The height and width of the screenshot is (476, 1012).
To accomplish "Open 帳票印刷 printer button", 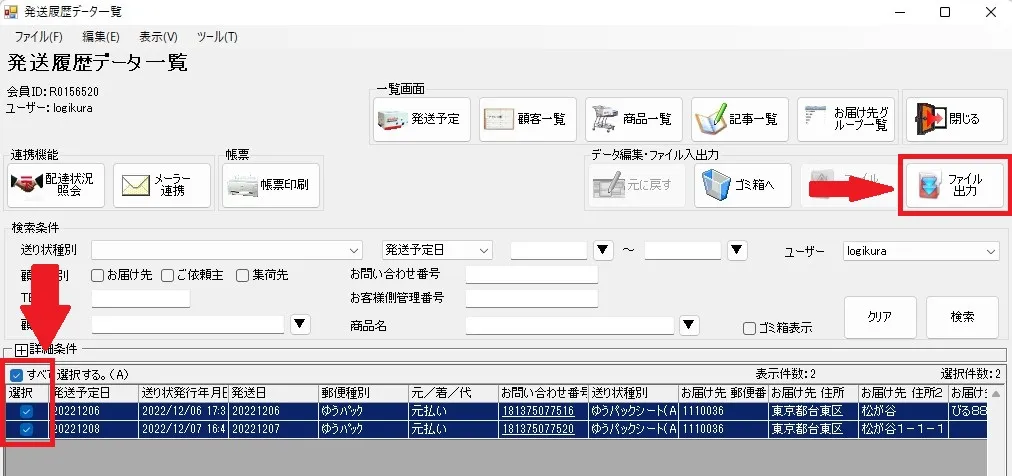I will (x=271, y=185).
